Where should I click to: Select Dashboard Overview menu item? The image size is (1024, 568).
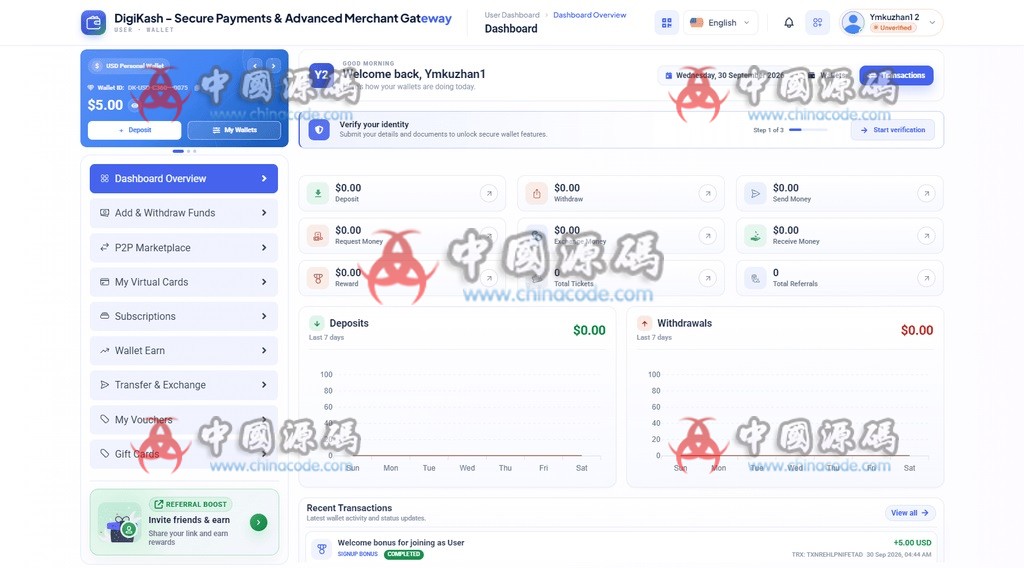coord(184,178)
